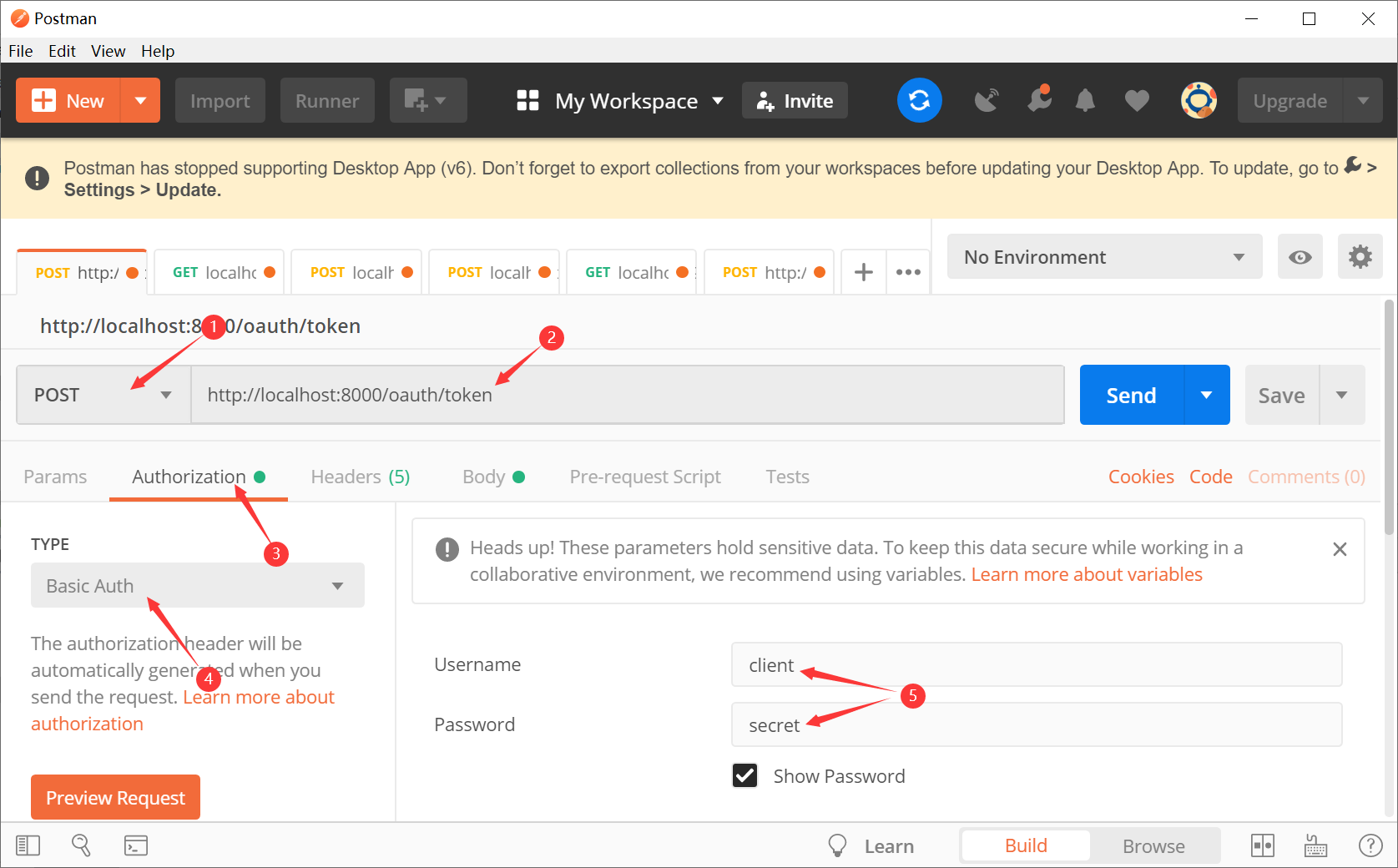Open the notifications bell
Screen dimensions: 1398x868
pyautogui.click(x=1085, y=101)
